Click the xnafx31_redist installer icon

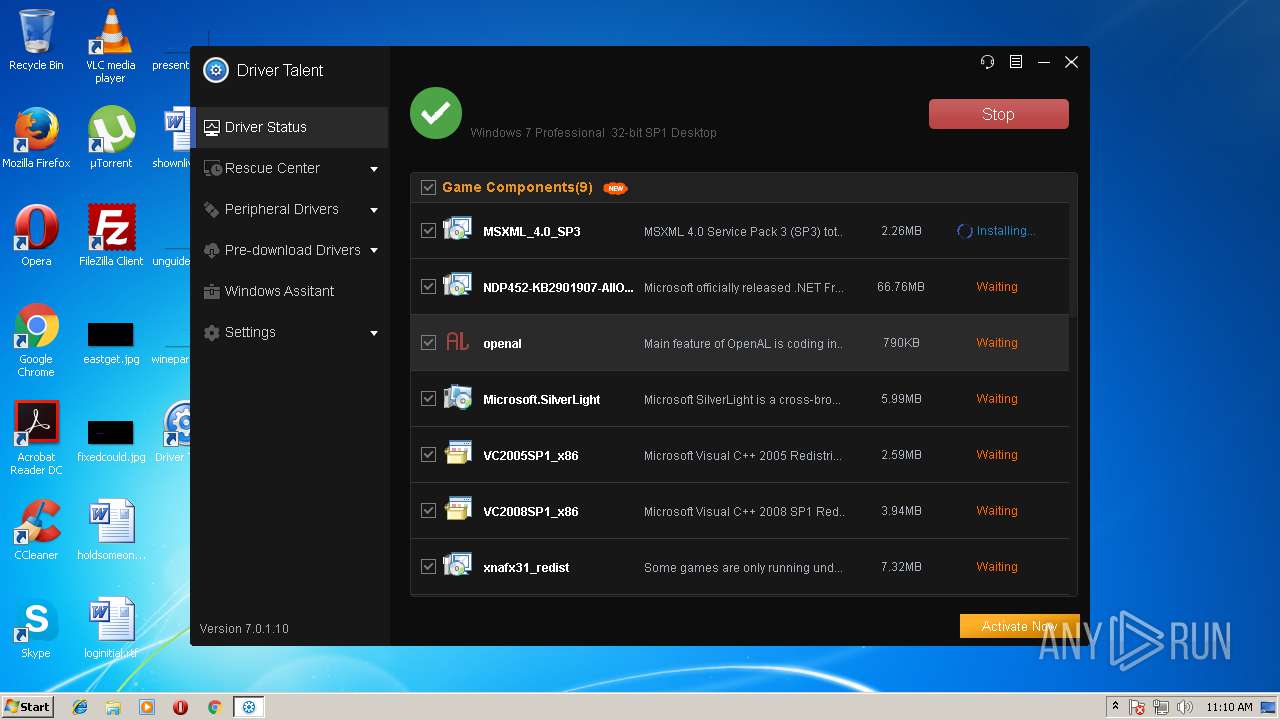[x=458, y=566]
